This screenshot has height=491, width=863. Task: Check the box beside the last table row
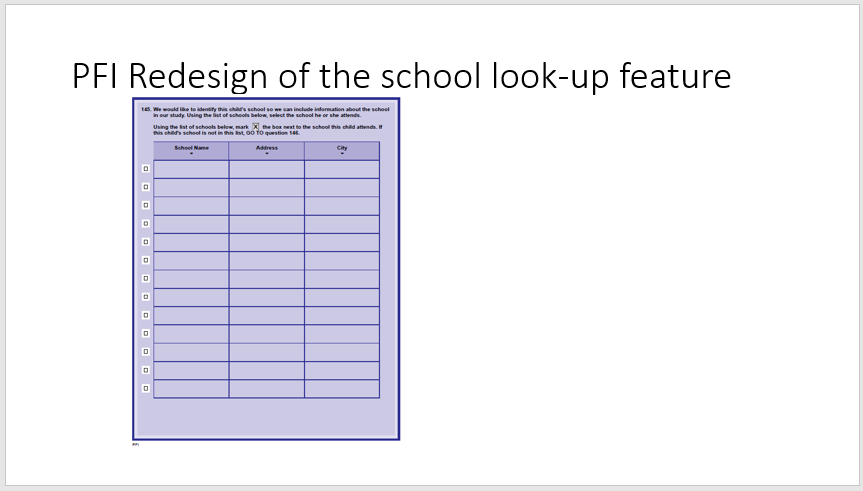tap(145, 388)
